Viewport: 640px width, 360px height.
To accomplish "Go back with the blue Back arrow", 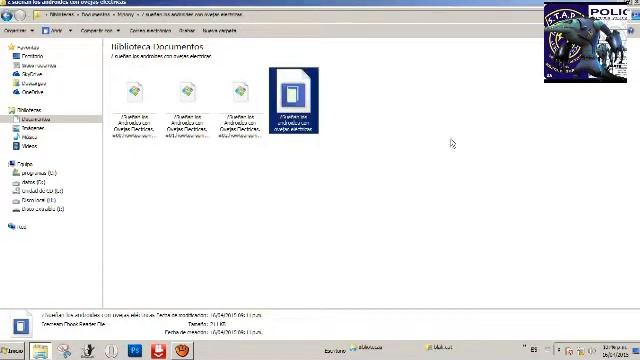I will point(7,16).
